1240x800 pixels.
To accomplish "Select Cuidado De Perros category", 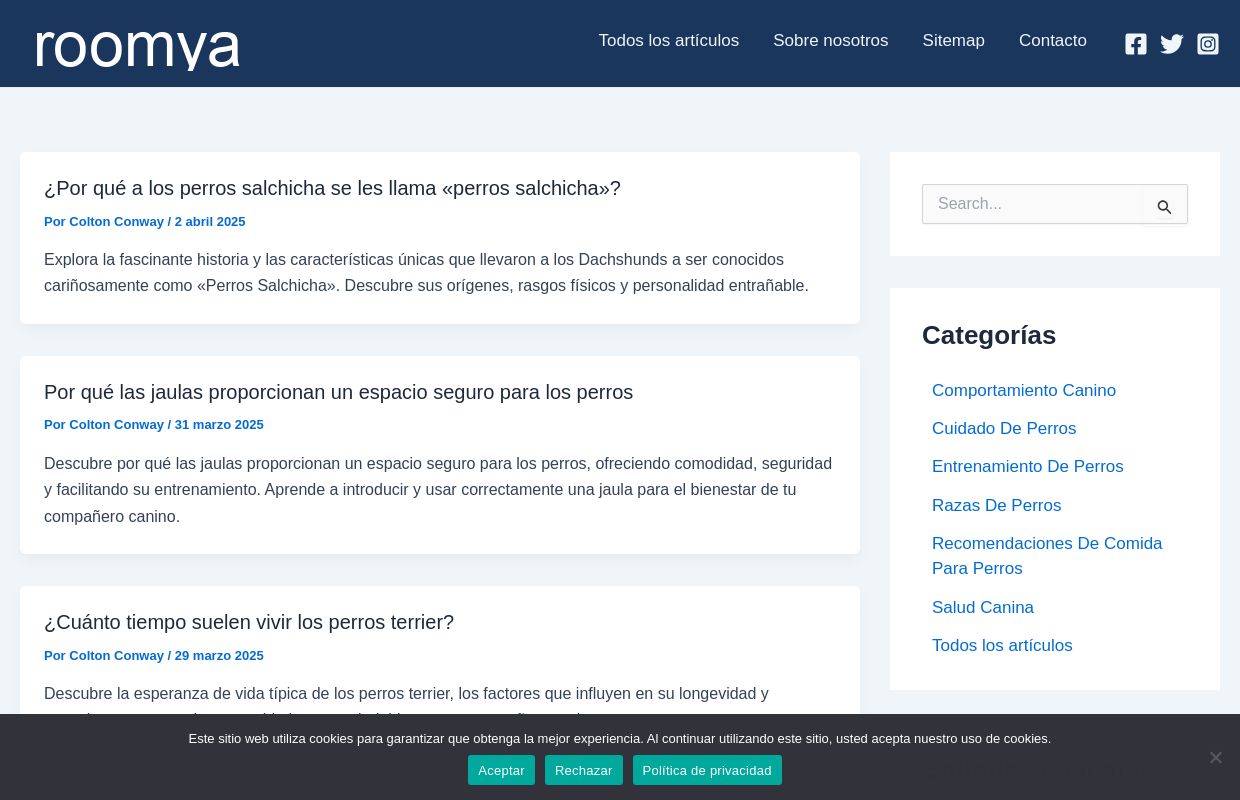I will [x=1004, y=429].
